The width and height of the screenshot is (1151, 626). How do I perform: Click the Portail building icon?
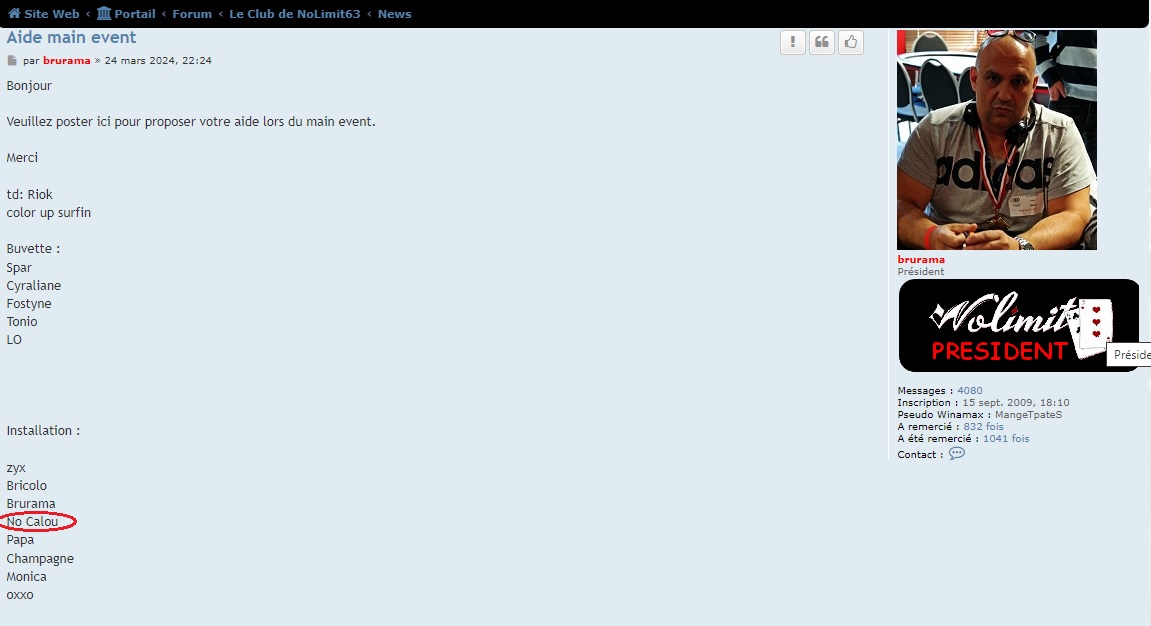pyautogui.click(x=104, y=14)
